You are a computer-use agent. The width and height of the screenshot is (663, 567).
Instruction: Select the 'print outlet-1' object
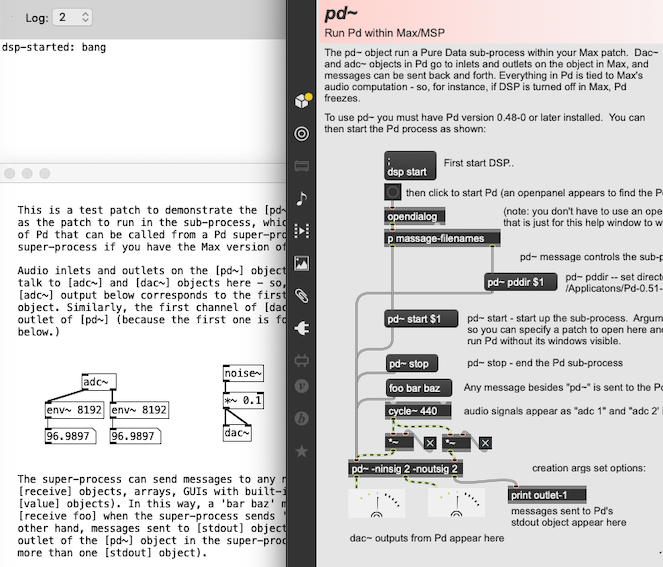pyautogui.click(x=547, y=495)
